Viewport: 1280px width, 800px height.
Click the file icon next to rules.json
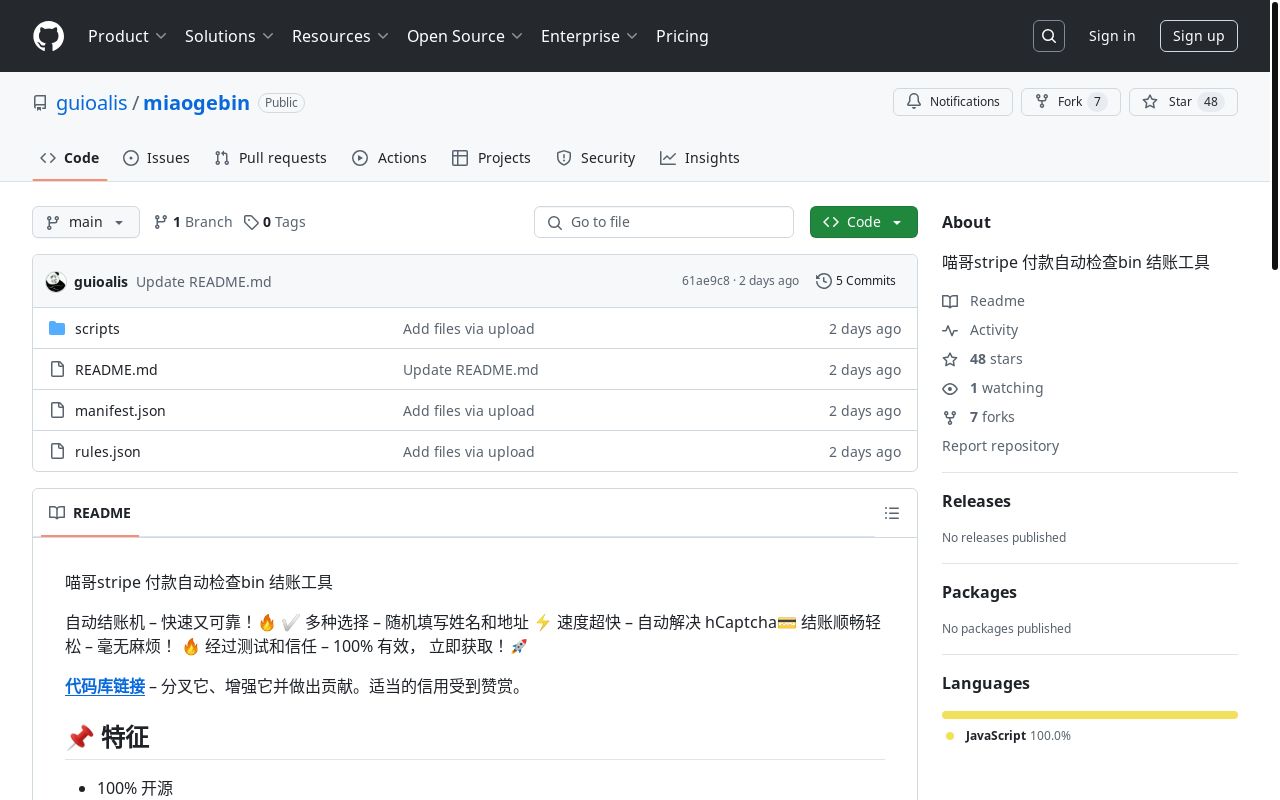57,451
